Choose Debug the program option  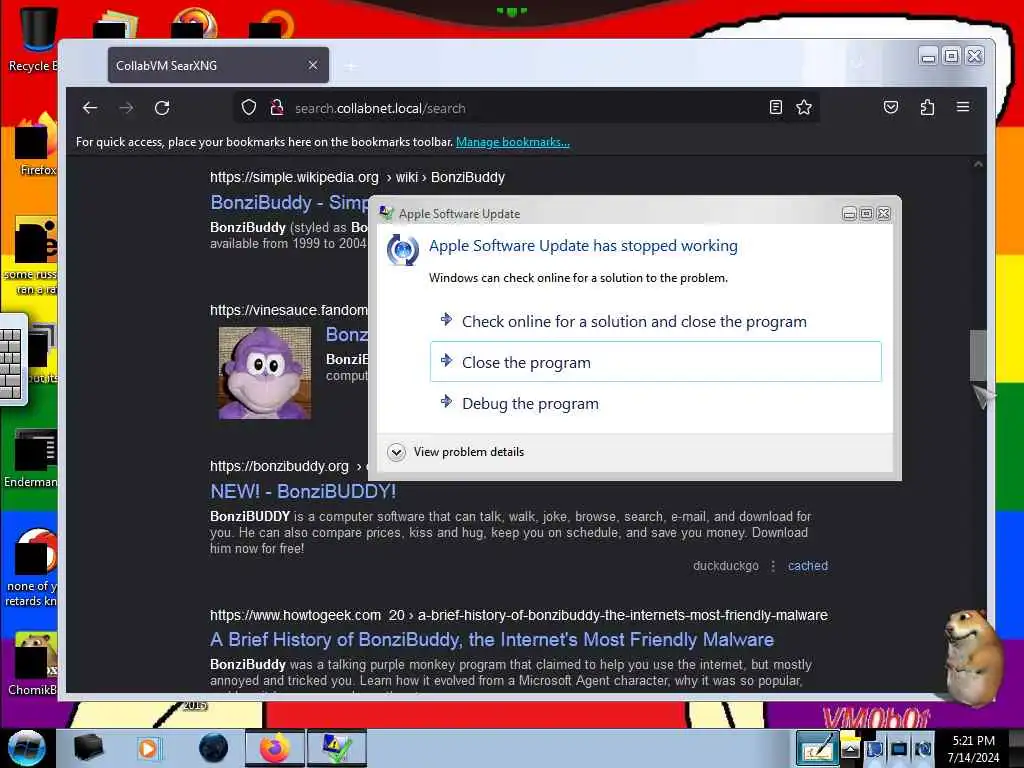pos(656,403)
